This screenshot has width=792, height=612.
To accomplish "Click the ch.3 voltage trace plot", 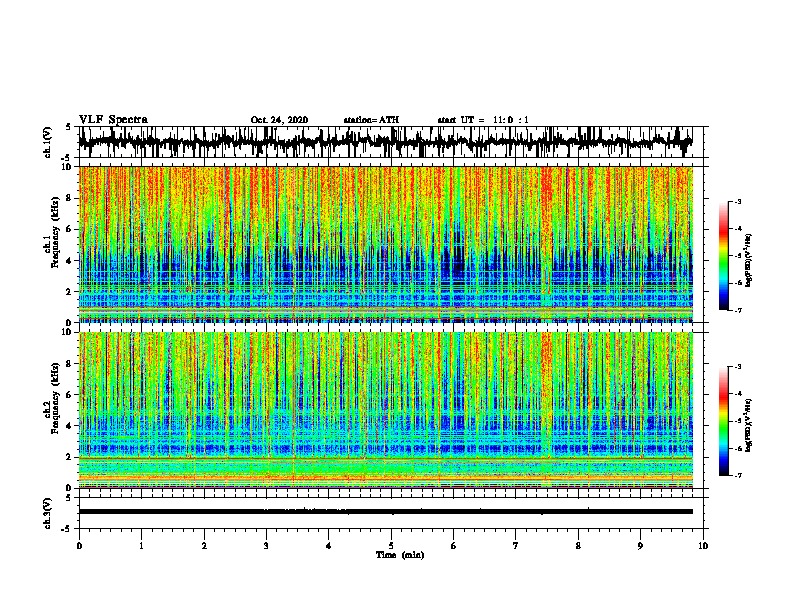I will point(385,512).
